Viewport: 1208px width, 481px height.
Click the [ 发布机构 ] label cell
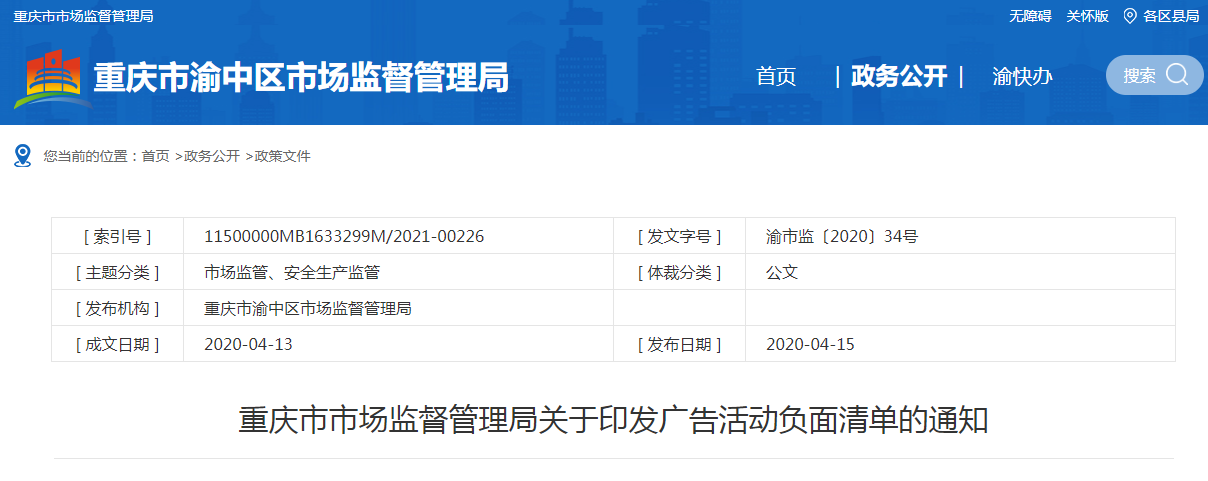(118, 308)
